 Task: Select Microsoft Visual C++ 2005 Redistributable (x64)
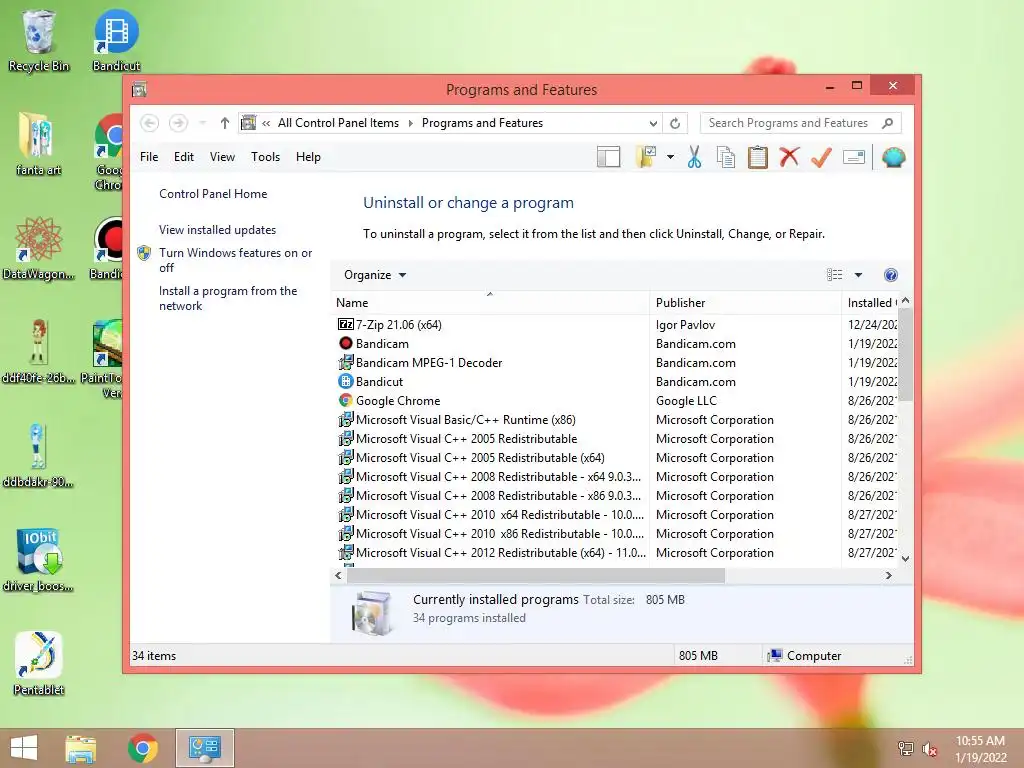(x=480, y=458)
